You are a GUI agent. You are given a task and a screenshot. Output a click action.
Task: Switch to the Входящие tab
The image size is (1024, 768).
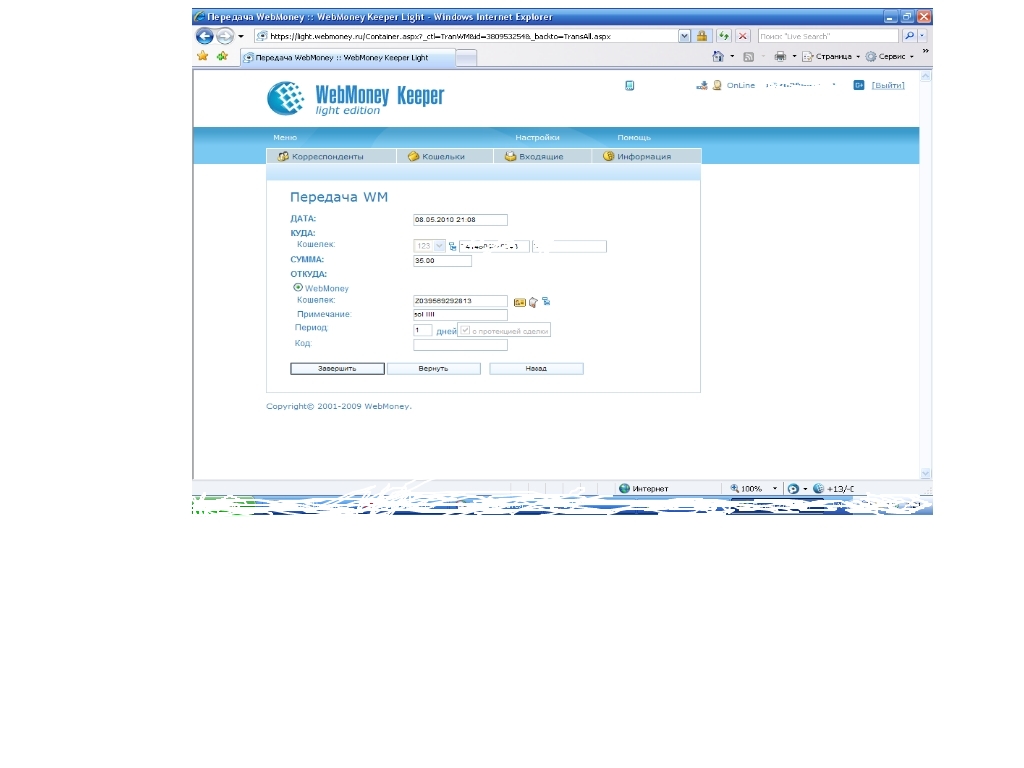542,156
